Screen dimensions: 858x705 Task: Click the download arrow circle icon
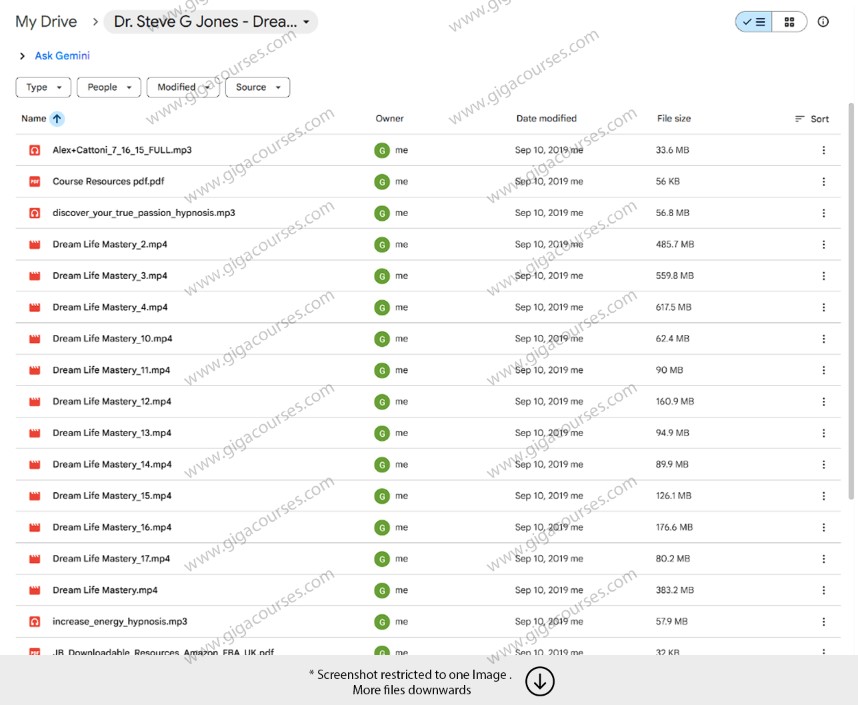540,682
